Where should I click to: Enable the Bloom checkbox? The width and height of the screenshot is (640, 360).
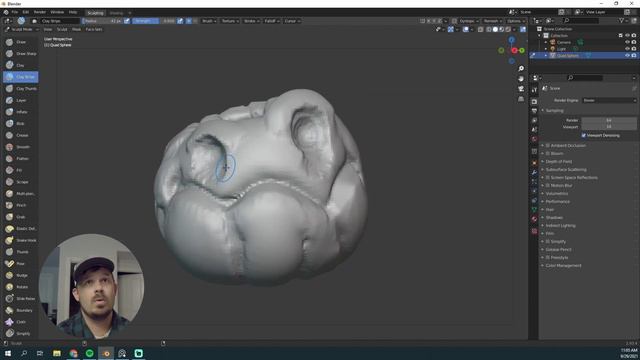pyautogui.click(x=548, y=153)
